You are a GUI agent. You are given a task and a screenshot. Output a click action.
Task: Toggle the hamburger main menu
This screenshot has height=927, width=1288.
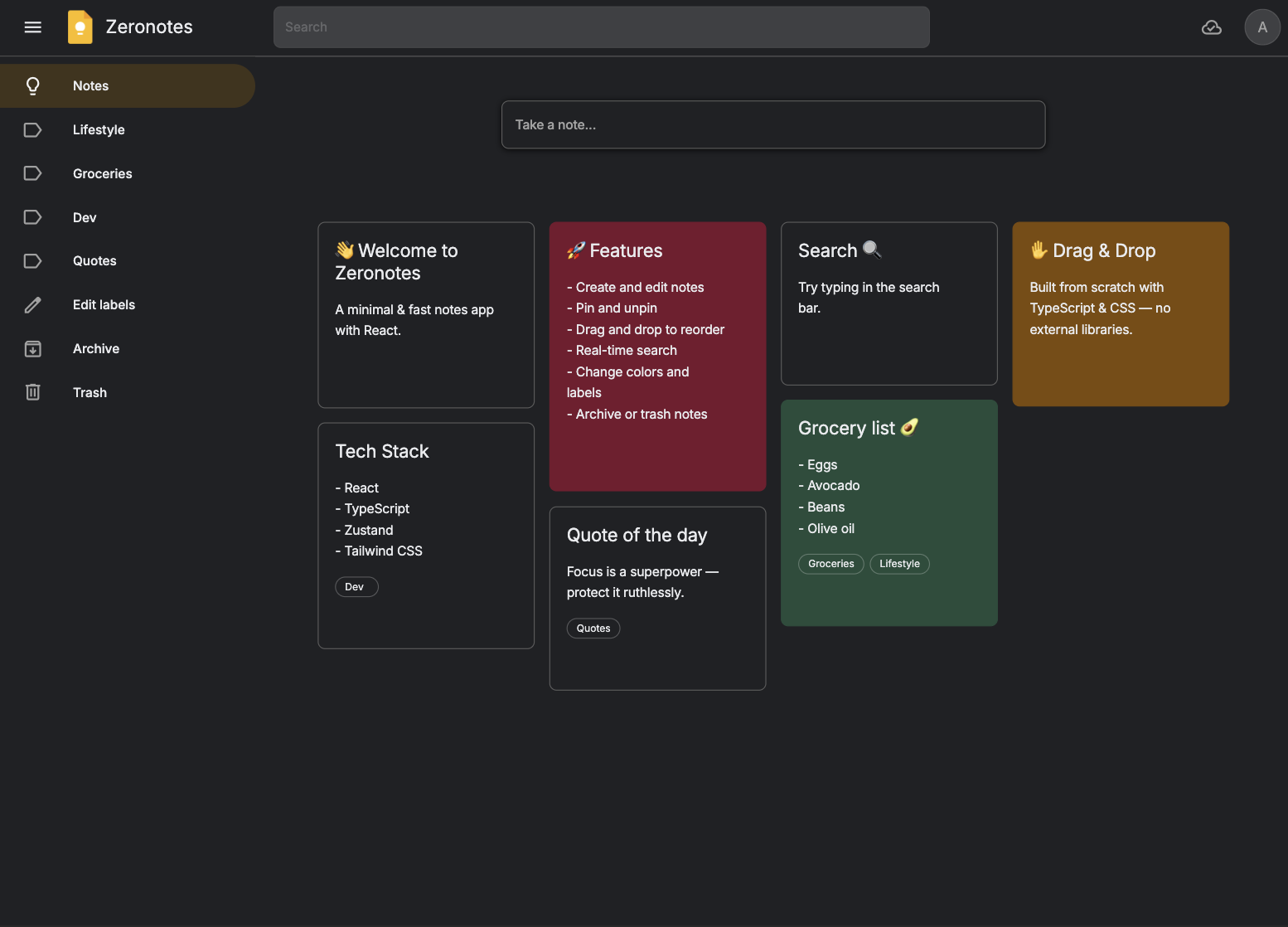coord(33,27)
